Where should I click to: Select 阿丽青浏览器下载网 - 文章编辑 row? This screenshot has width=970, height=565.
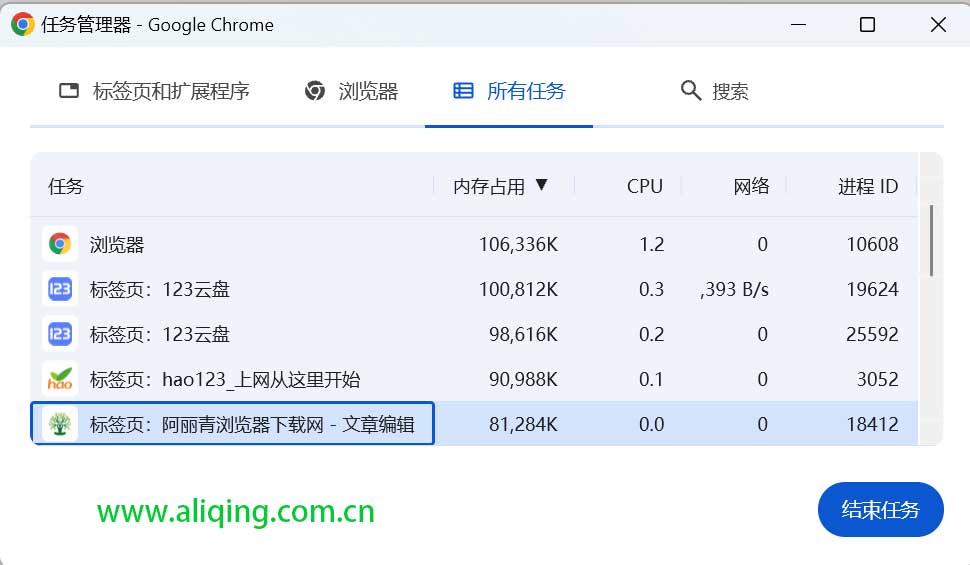click(x=474, y=424)
